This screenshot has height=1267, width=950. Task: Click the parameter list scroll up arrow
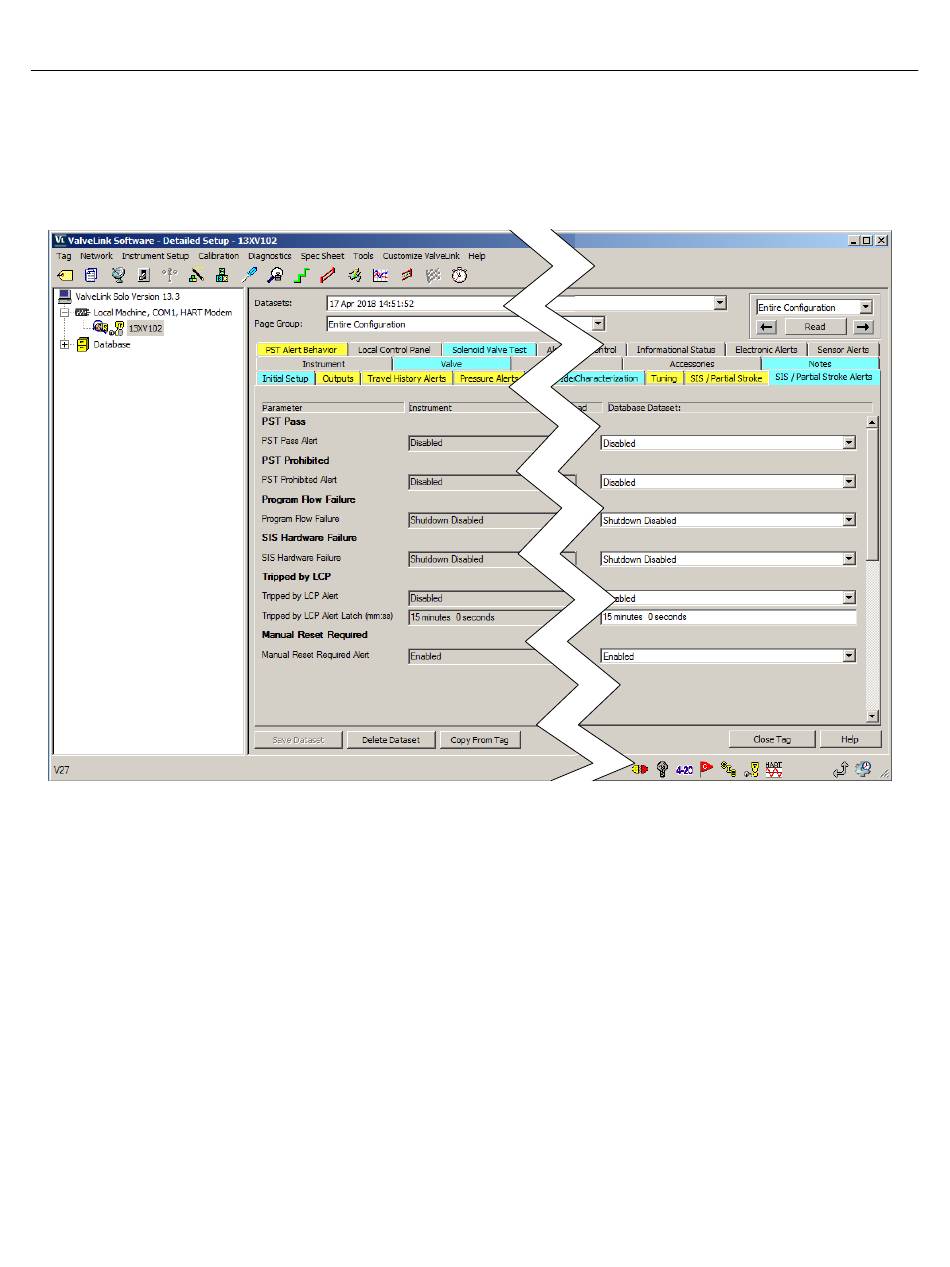[x=872, y=422]
